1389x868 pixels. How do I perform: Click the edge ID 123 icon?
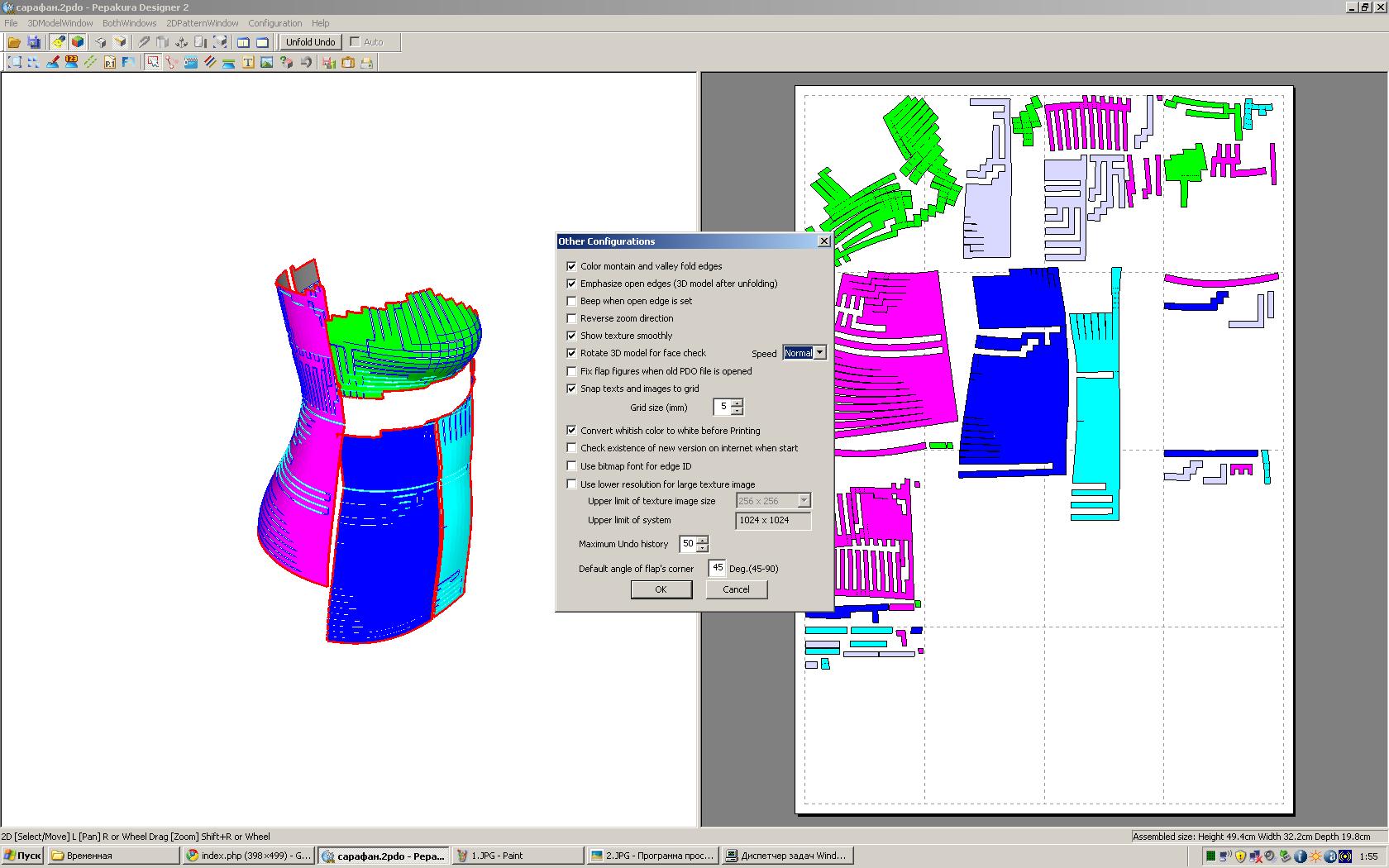[72, 62]
